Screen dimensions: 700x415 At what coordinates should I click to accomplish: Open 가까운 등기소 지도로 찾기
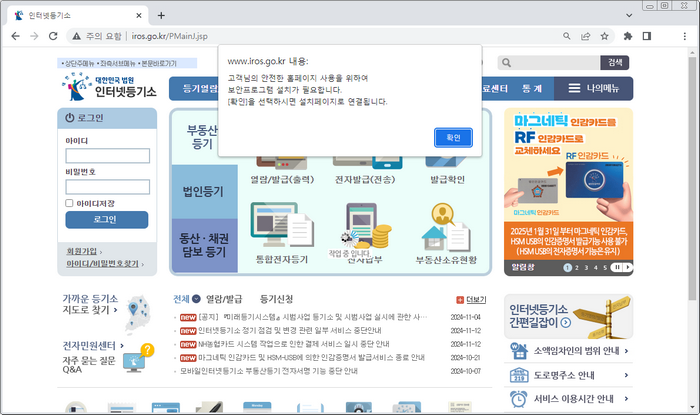[x=90, y=304]
